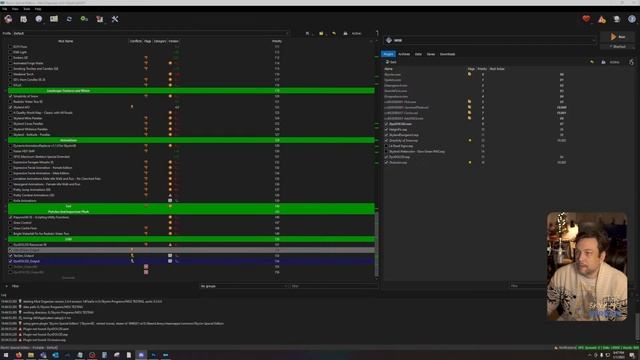Open the Nexus globe toolbar icon

click(38, 19)
